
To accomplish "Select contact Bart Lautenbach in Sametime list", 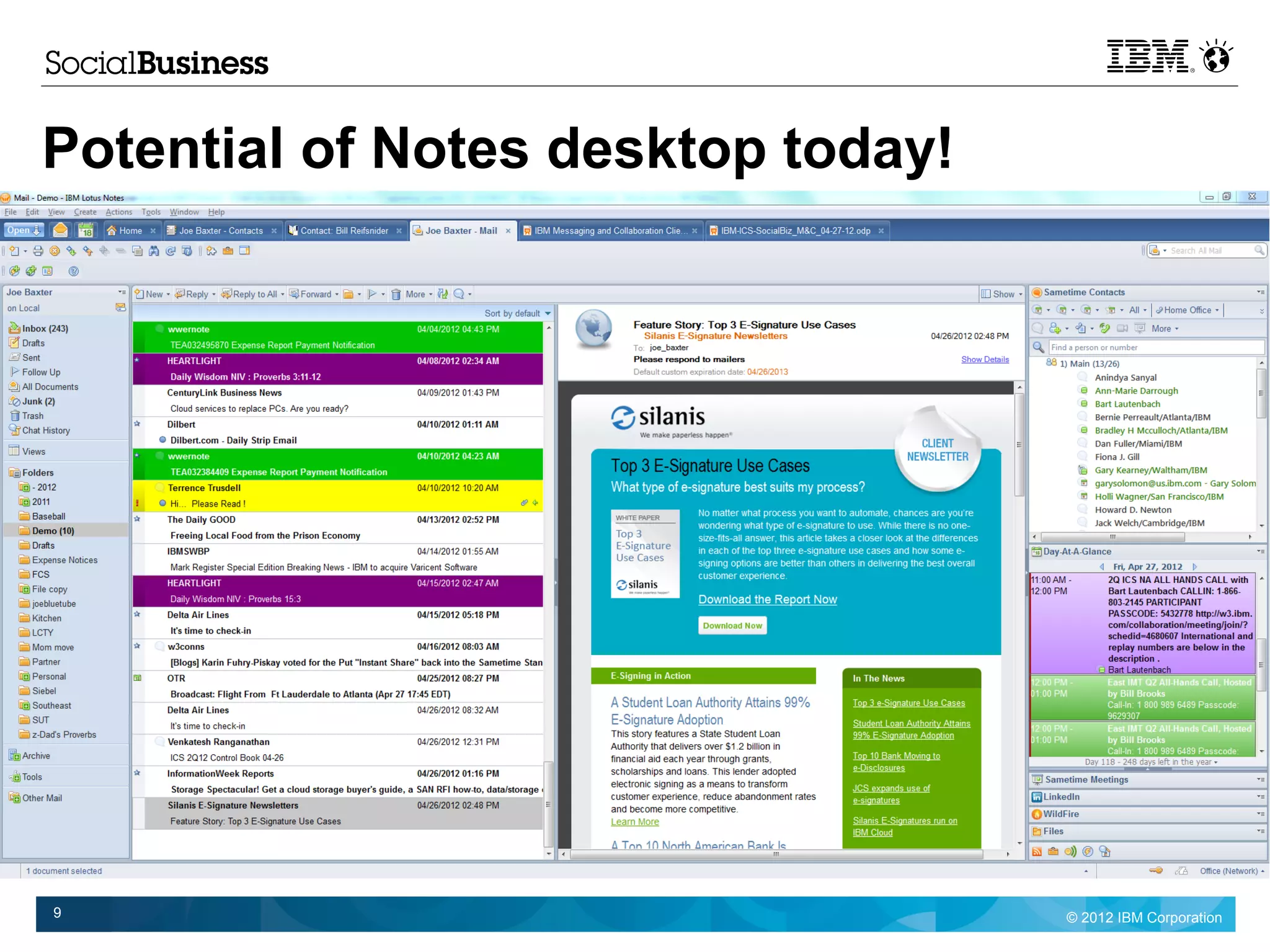I will [x=1127, y=404].
